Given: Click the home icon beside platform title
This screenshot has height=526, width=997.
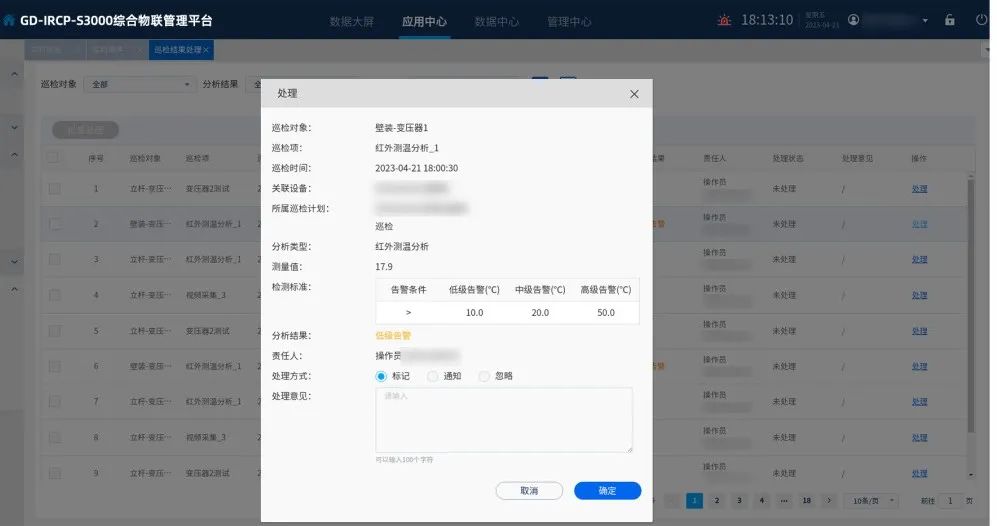Looking at the screenshot, I should (x=10, y=20).
